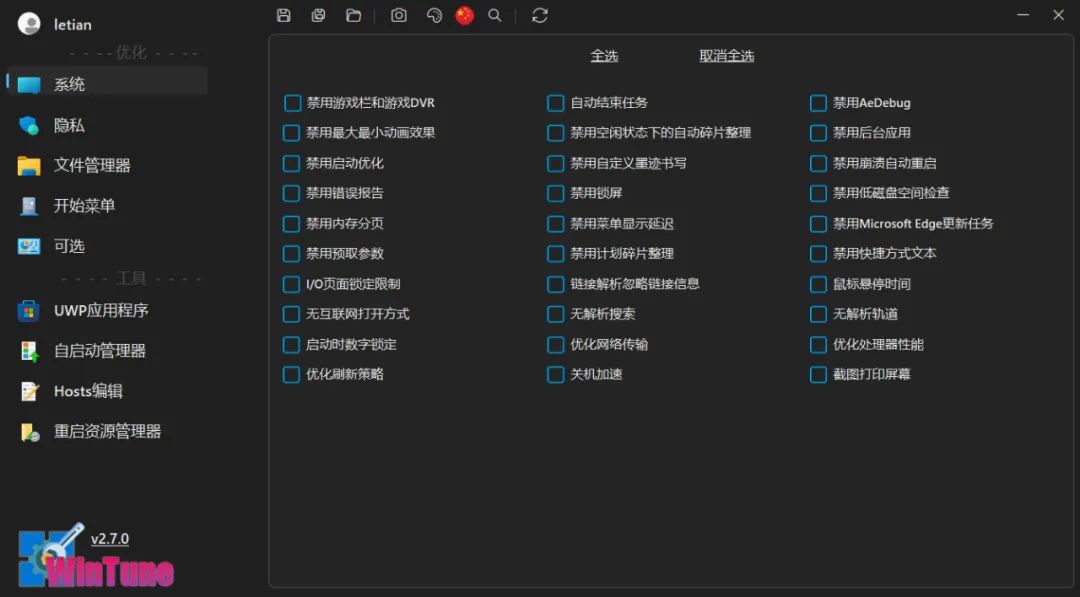Screen dimensions: 1080x597
Task: Check 禁用崩溃自动重启 option
Action: tap(818, 163)
